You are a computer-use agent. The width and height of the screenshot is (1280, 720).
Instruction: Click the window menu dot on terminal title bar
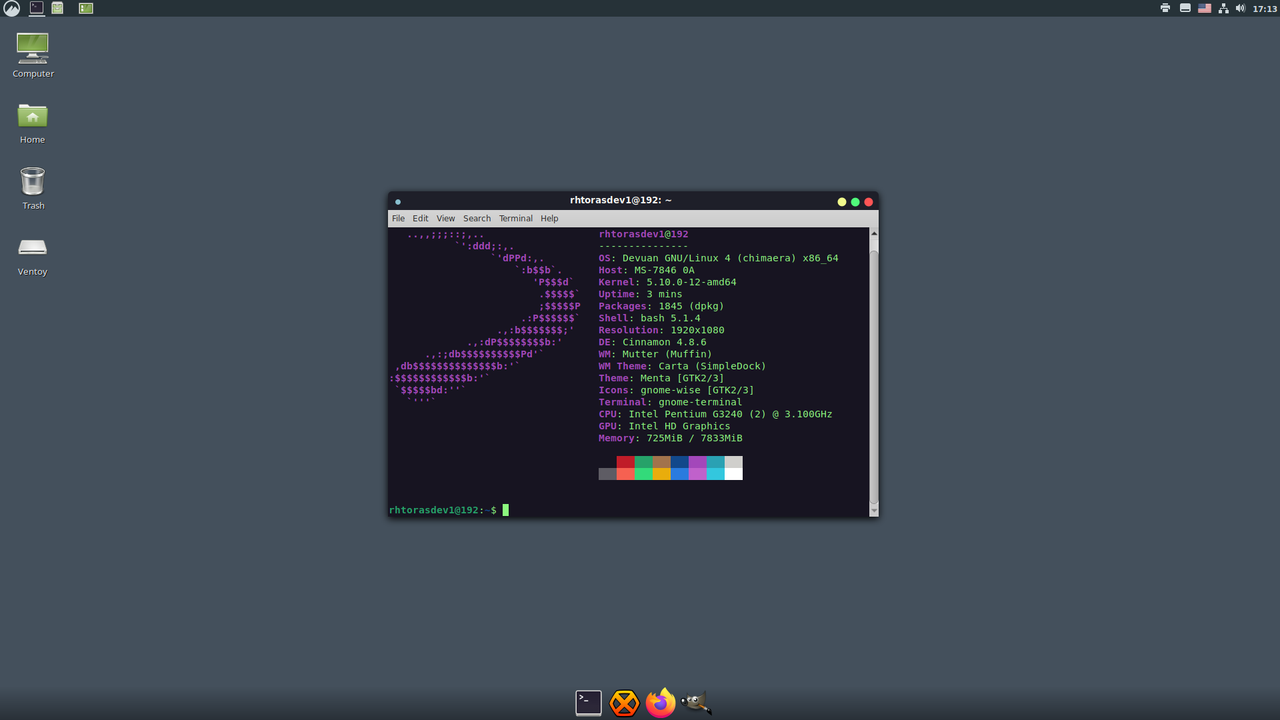(398, 202)
